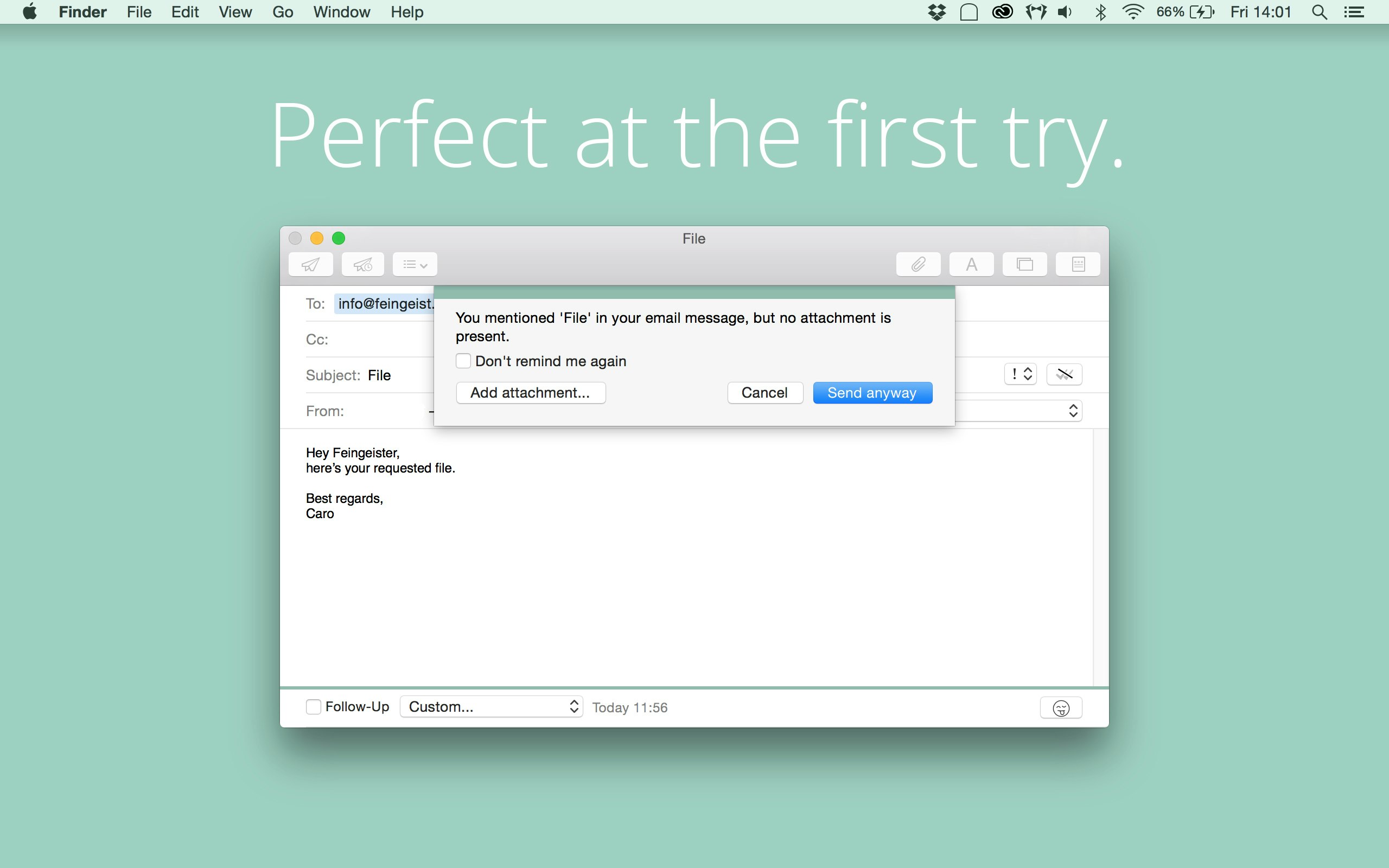Click the Send anyway button
This screenshot has width=1389, height=868.
[x=872, y=393]
